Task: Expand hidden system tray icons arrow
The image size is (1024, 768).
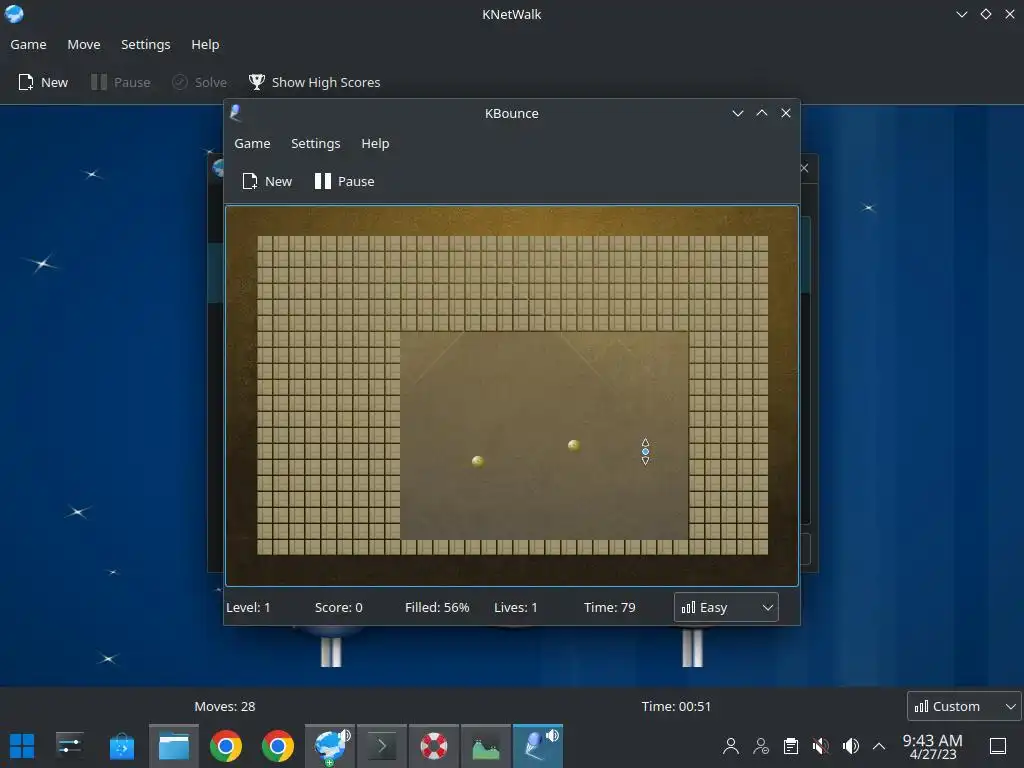Action: pyautogui.click(x=879, y=746)
